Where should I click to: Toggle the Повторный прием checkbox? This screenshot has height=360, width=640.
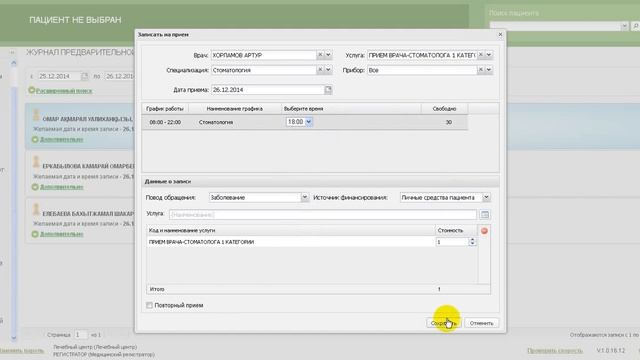[x=149, y=305]
